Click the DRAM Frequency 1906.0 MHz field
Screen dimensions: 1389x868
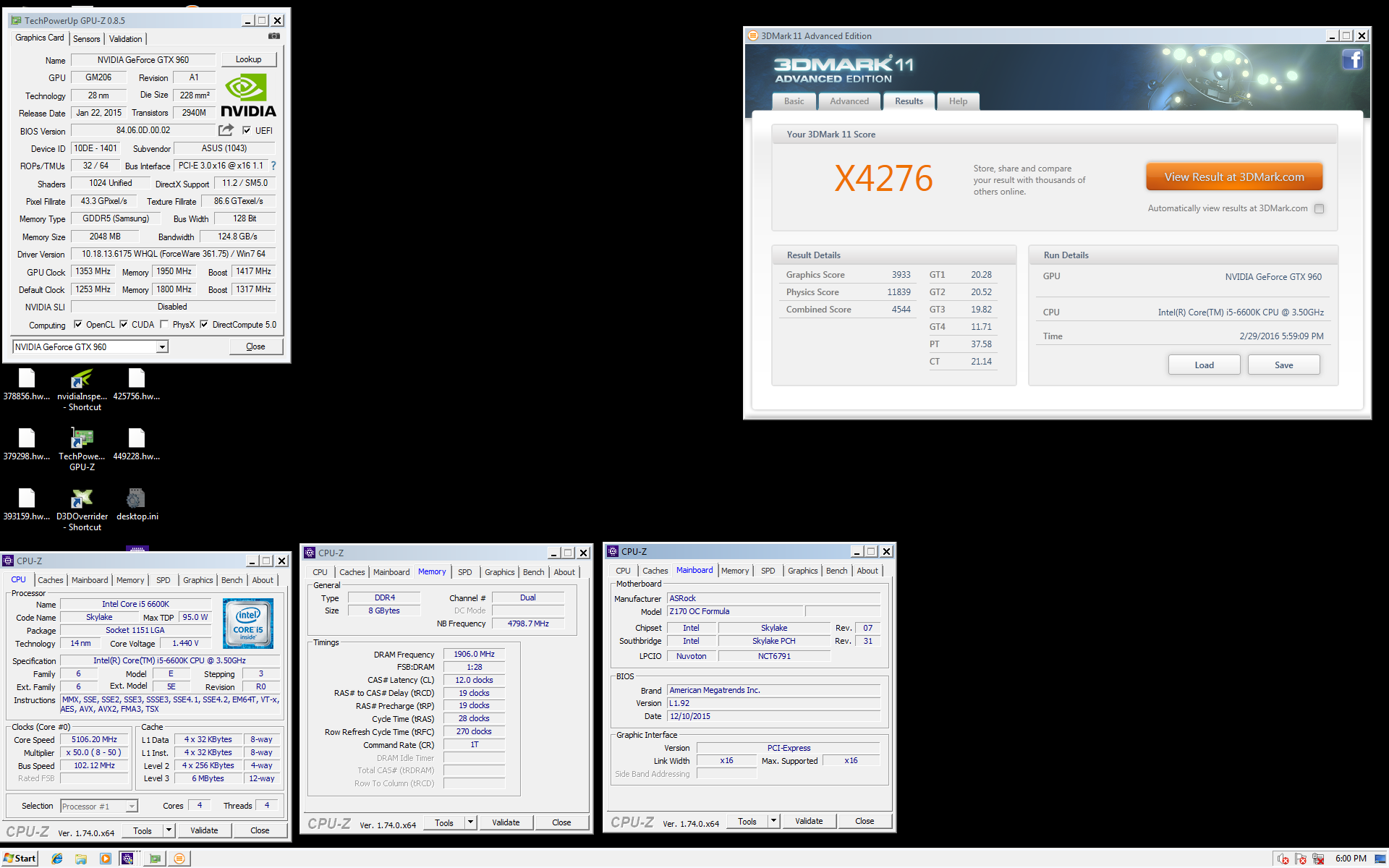pyautogui.click(x=474, y=654)
